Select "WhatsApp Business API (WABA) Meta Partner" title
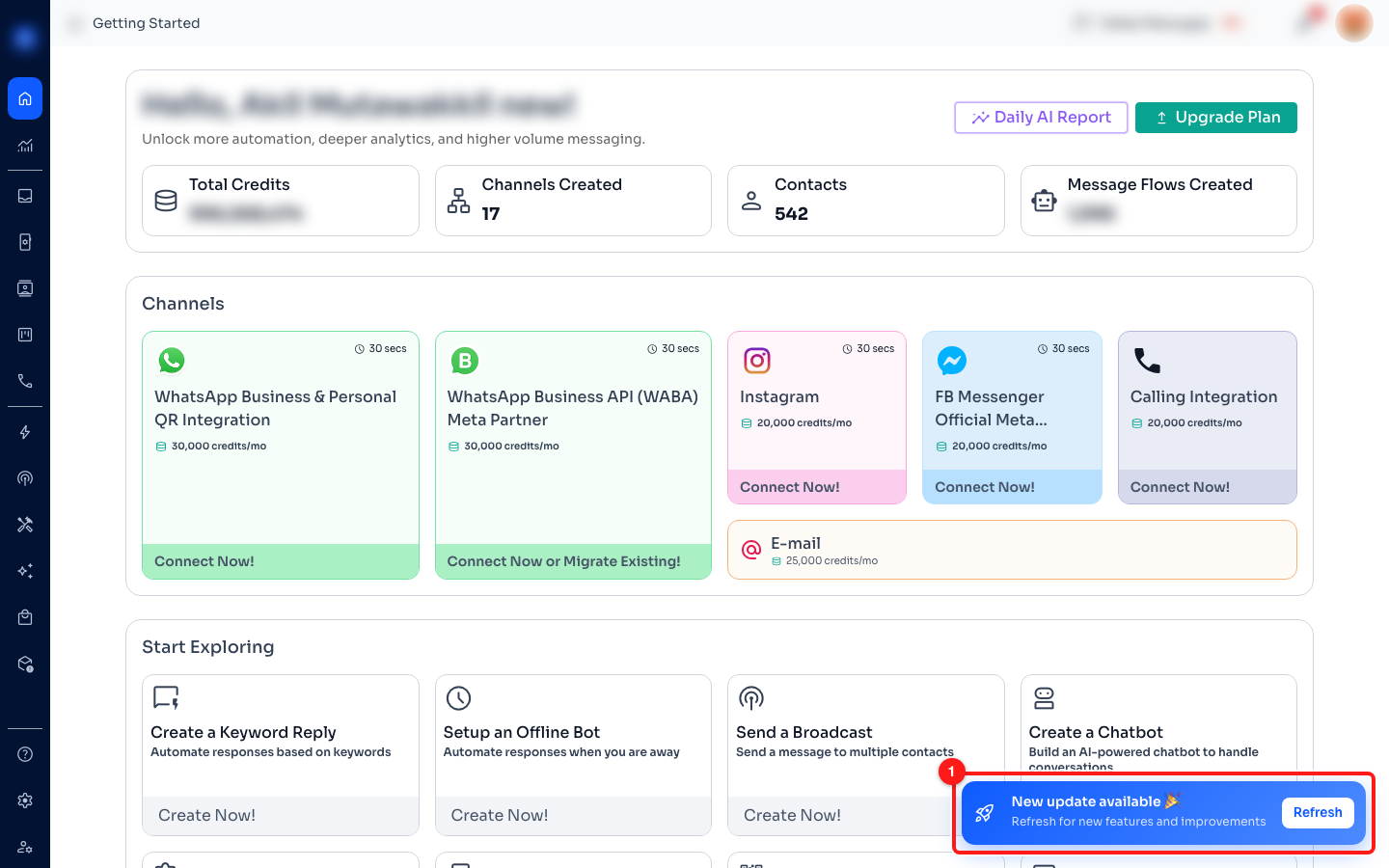The image size is (1389, 868). [573, 408]
